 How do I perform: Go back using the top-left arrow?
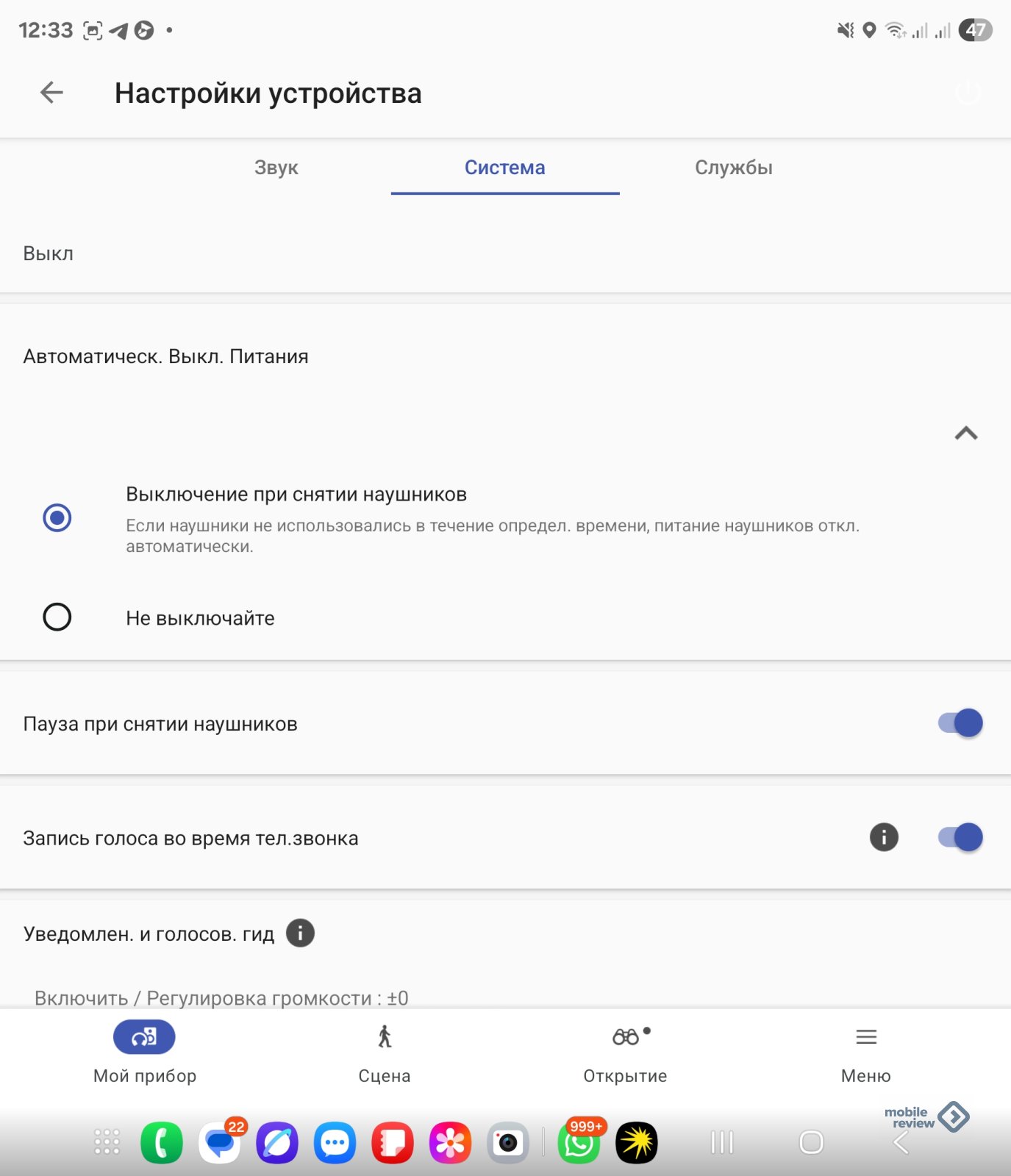coord(51,93)
